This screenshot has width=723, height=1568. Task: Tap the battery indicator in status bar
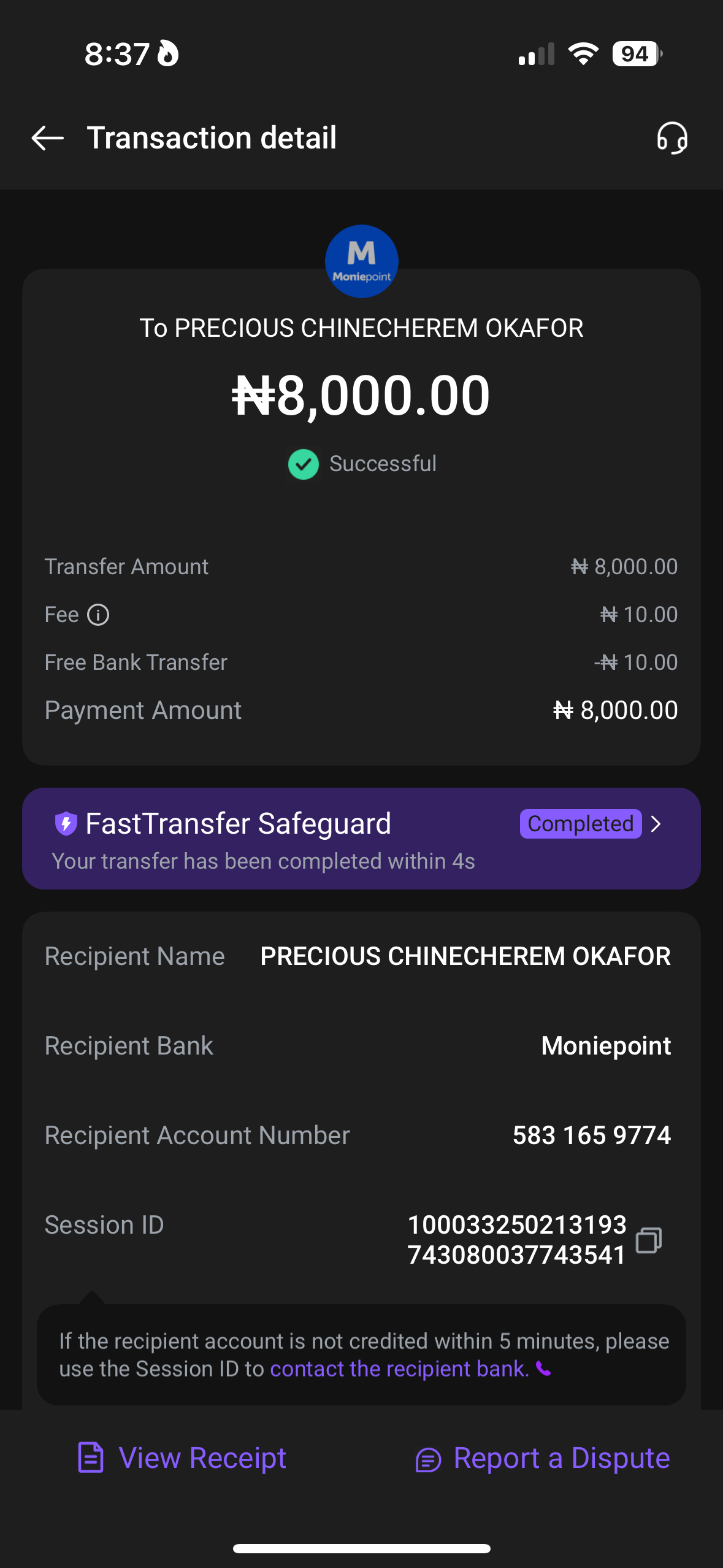(637, 54)
